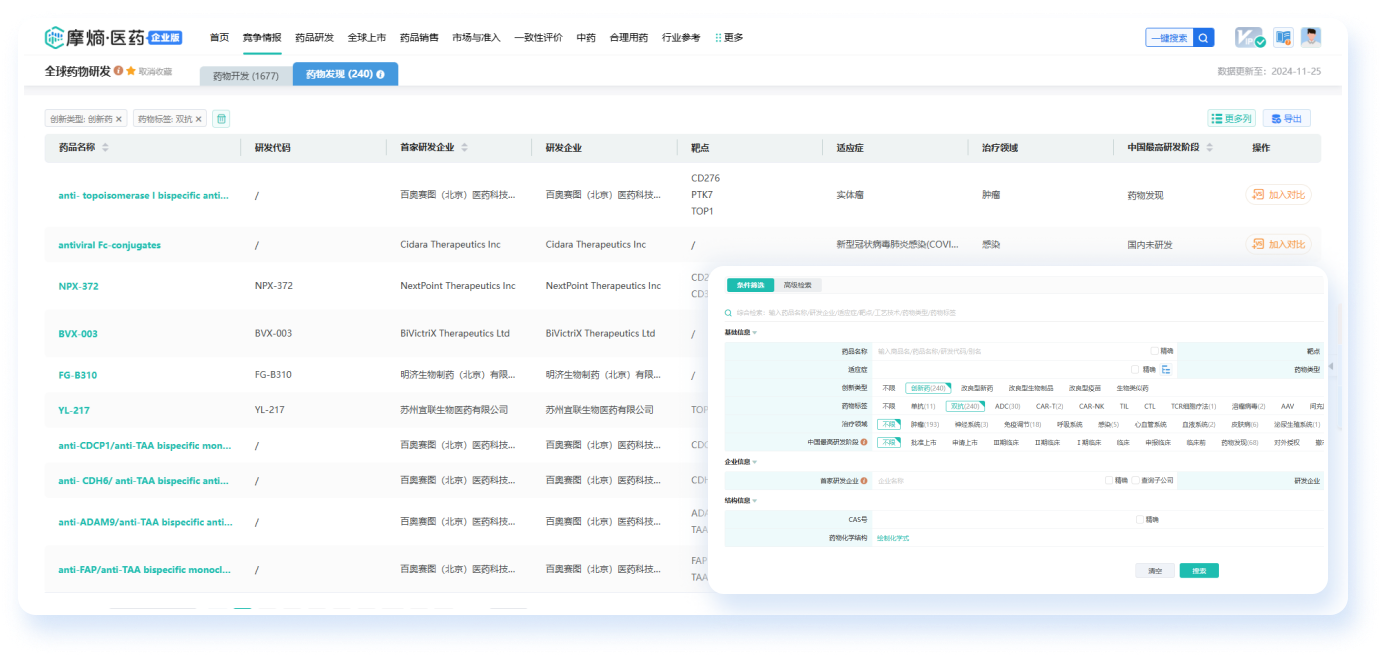Viewport: 1381px width, 656px height.
Task: Switch to 高级检索 tab
Action: tap(797, 285)
